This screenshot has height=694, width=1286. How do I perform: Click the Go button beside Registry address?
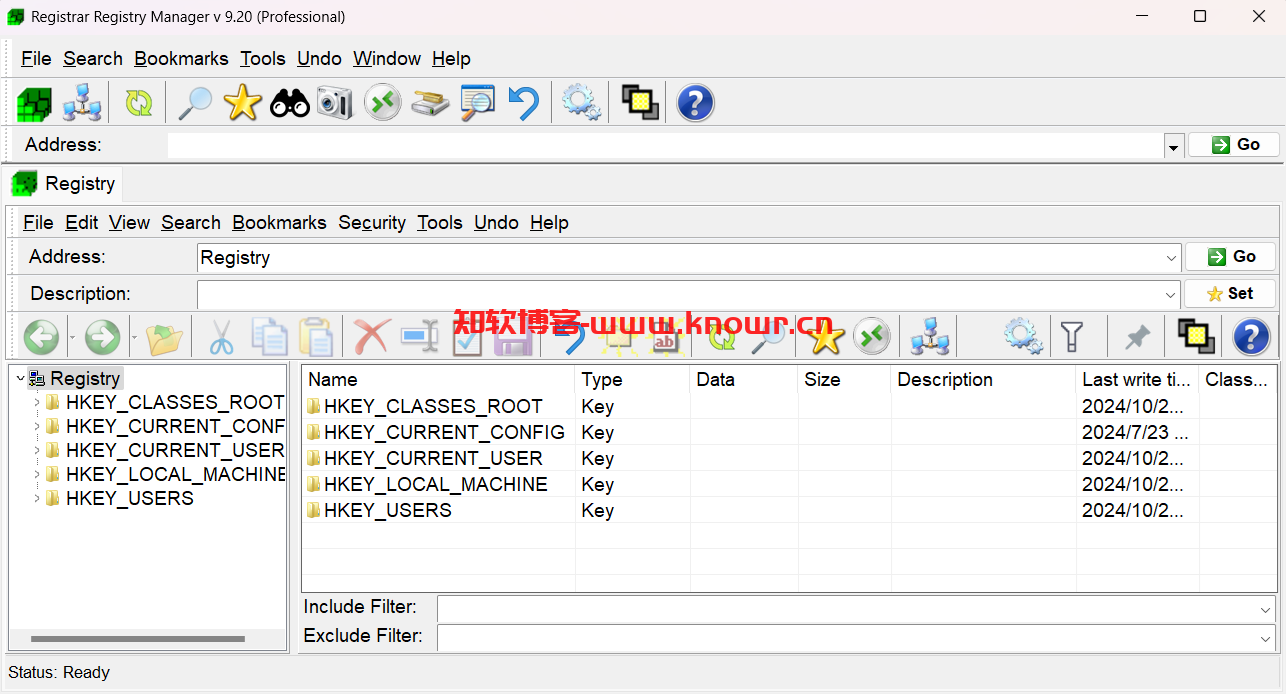click(x=1230, y=257)
